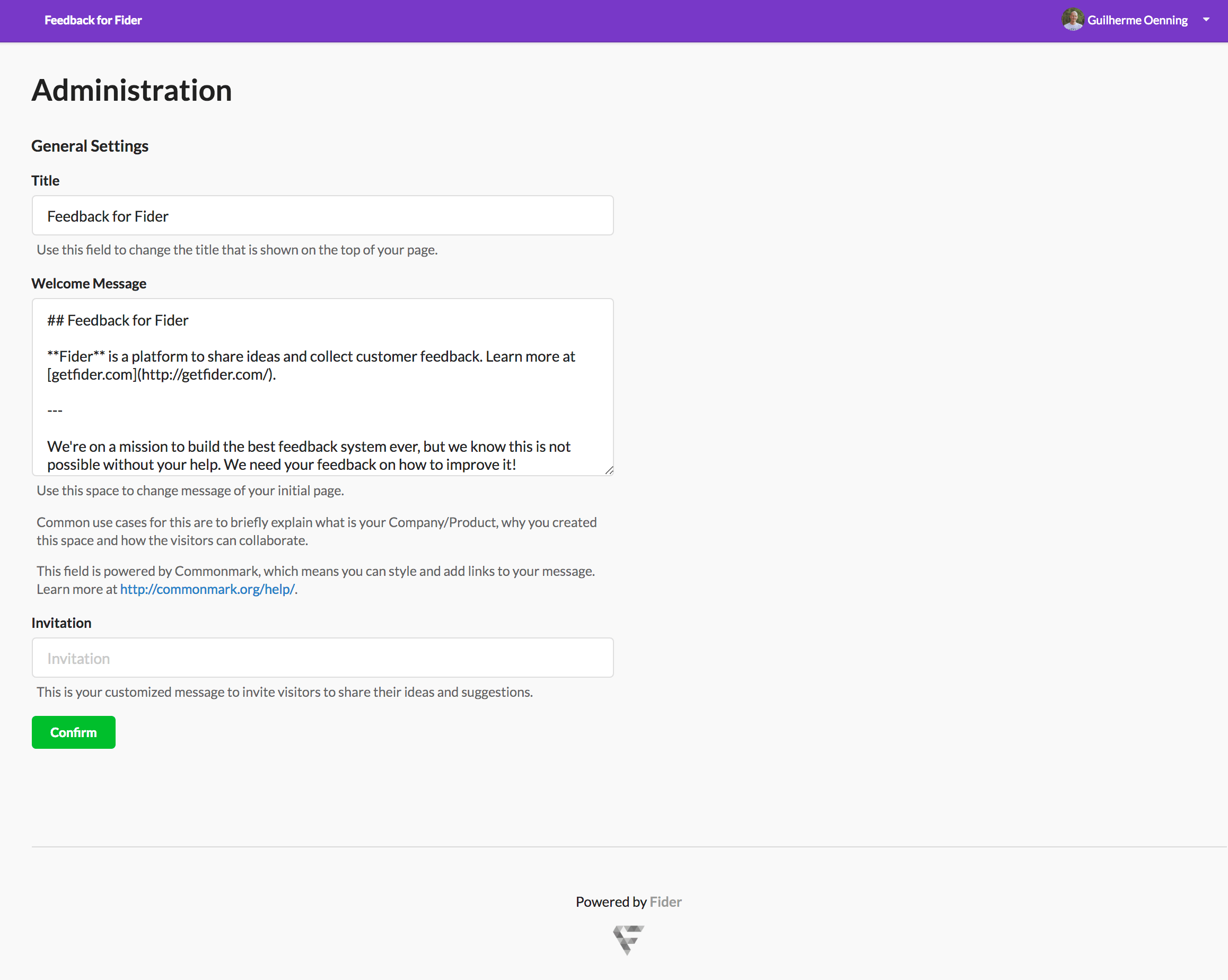This screenshot has height=980, width=1228.
Task: Click text 'This is your customized message'
Action: tap(285, 692)
